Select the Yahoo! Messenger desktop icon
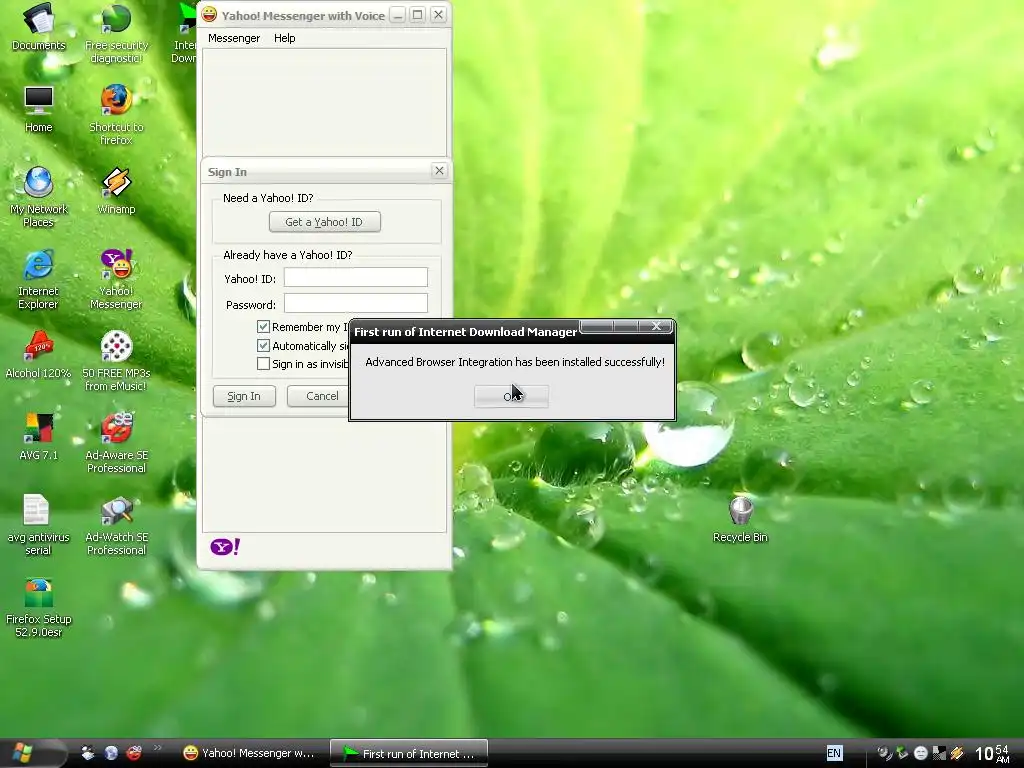 pos(116,280)
